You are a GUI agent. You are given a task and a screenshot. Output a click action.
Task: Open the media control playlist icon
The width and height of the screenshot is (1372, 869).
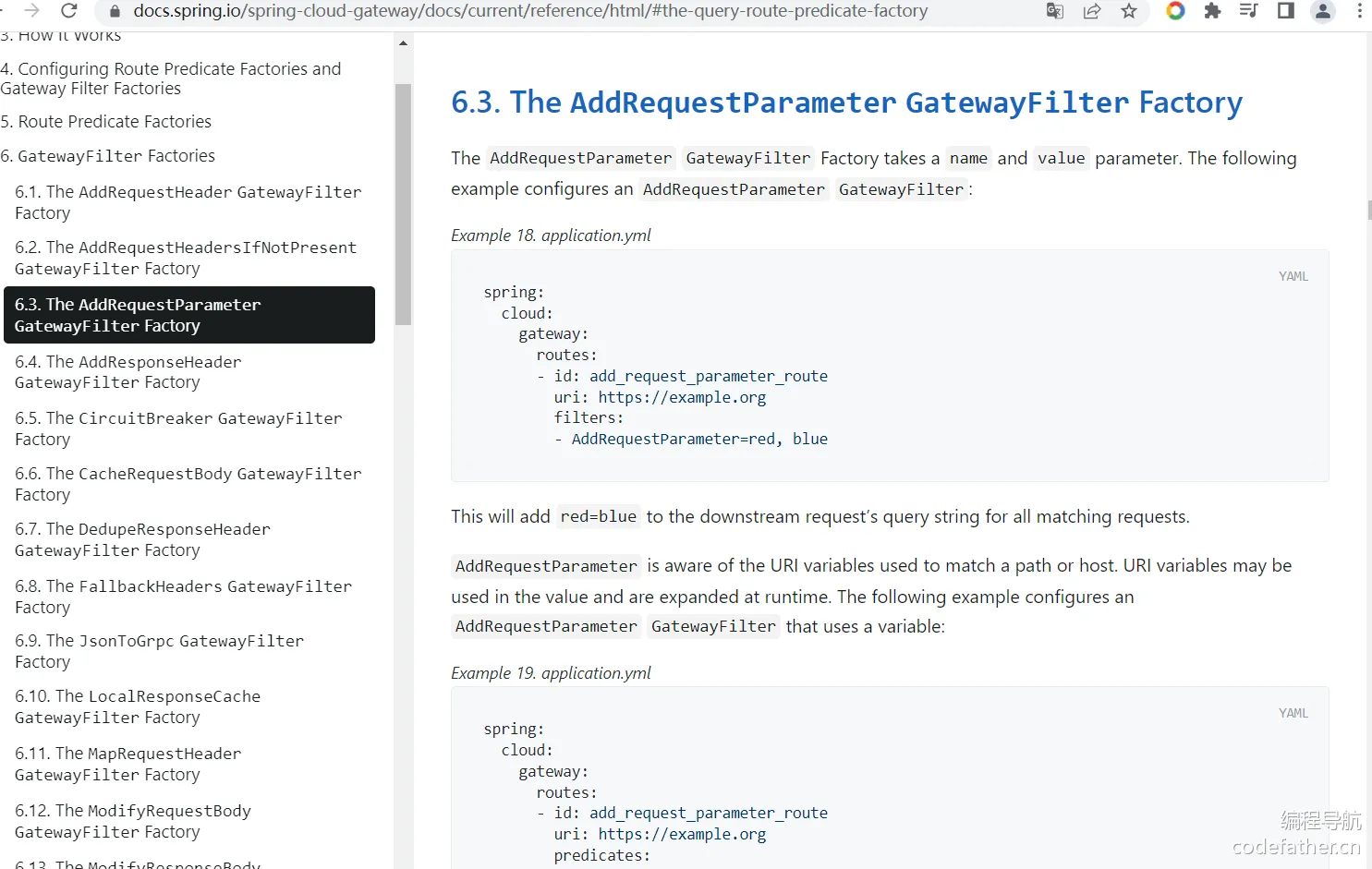(1248, 11)
